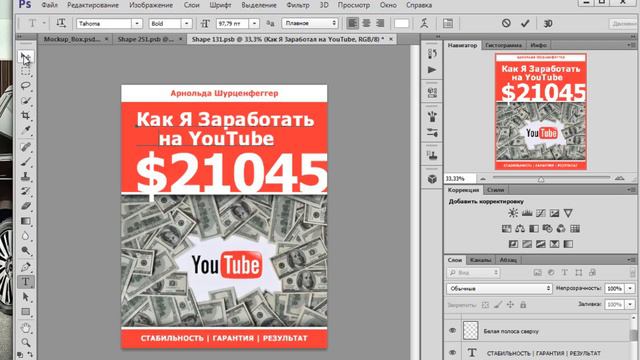Open the 'Файл' menu
Image resolution: width=640 pixels, height=360 pixels.
(49, 5)
